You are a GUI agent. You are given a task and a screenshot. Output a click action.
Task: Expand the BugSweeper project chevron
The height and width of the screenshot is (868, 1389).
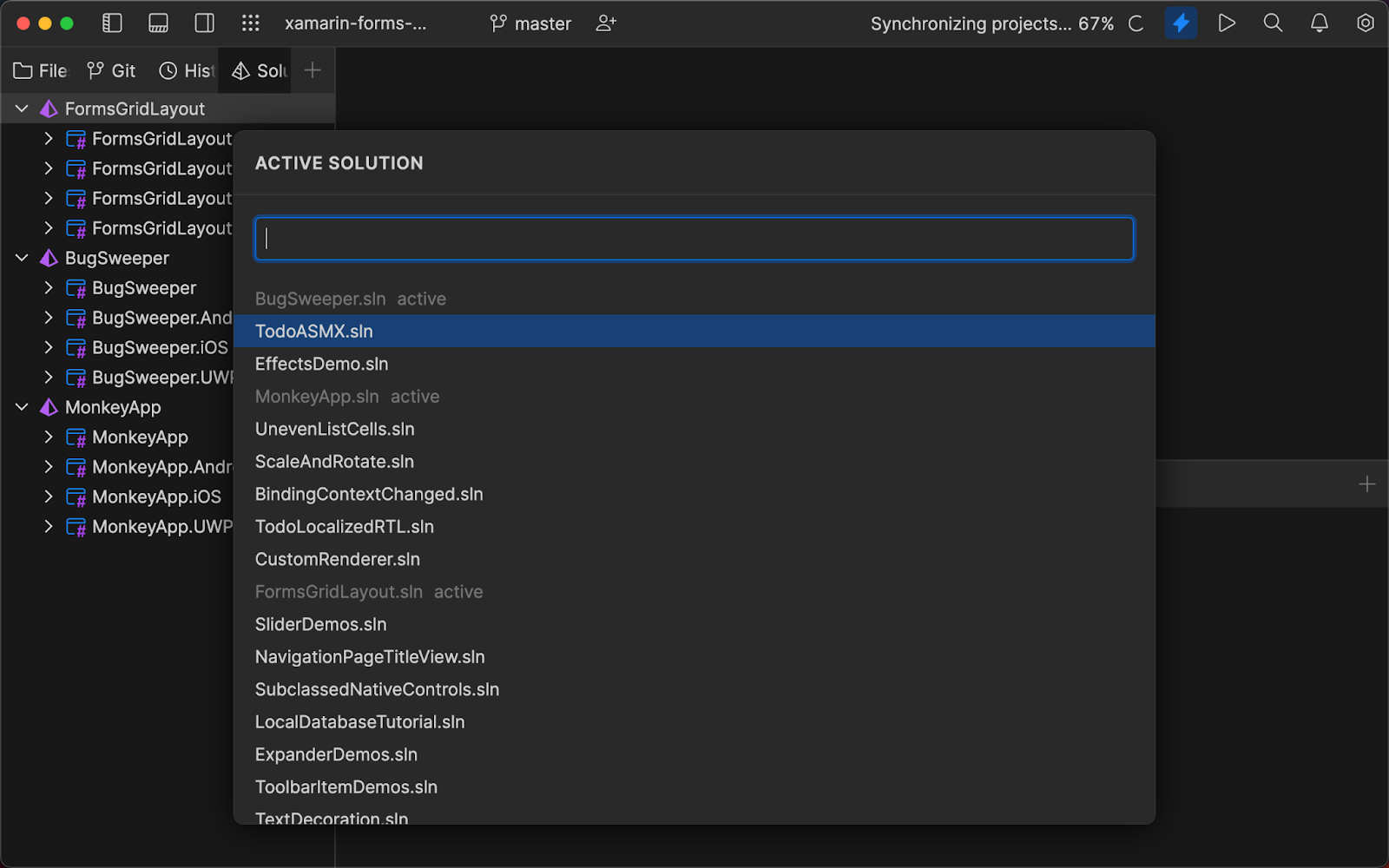click(49, 287)
